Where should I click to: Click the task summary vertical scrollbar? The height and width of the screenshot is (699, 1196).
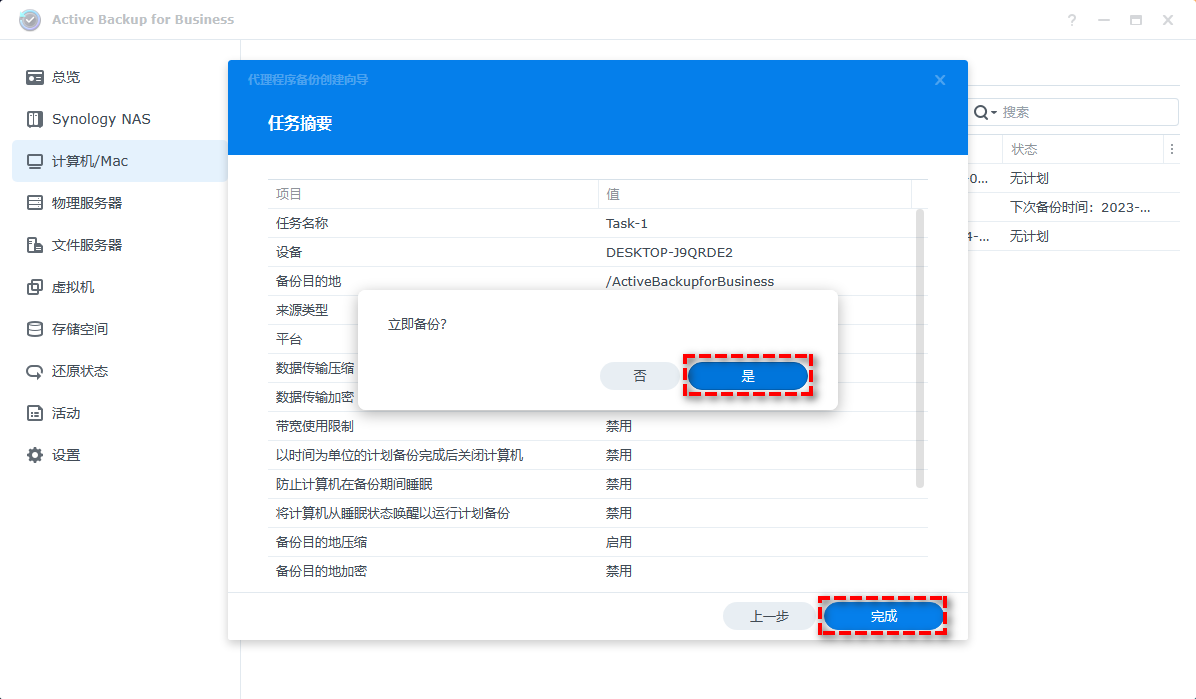[x=920, y=348]
